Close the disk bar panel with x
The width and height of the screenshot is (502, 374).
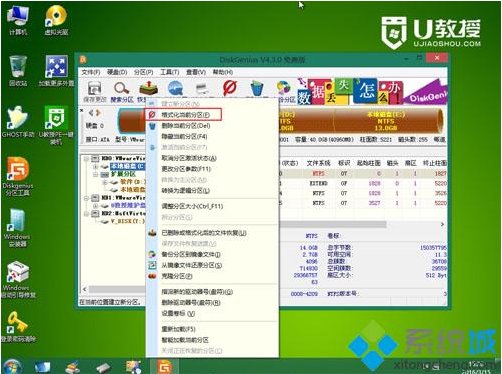(x=82, y=110)
